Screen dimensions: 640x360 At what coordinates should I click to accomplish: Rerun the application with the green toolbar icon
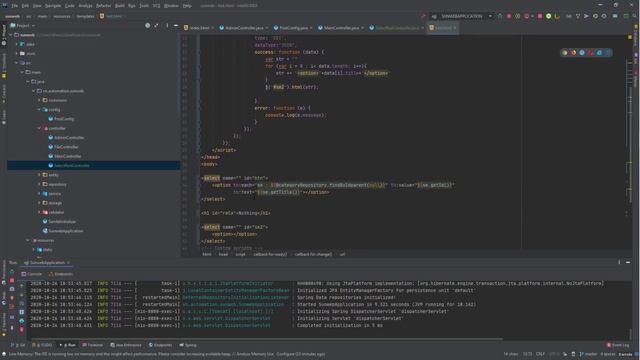[x=500, y=16]
